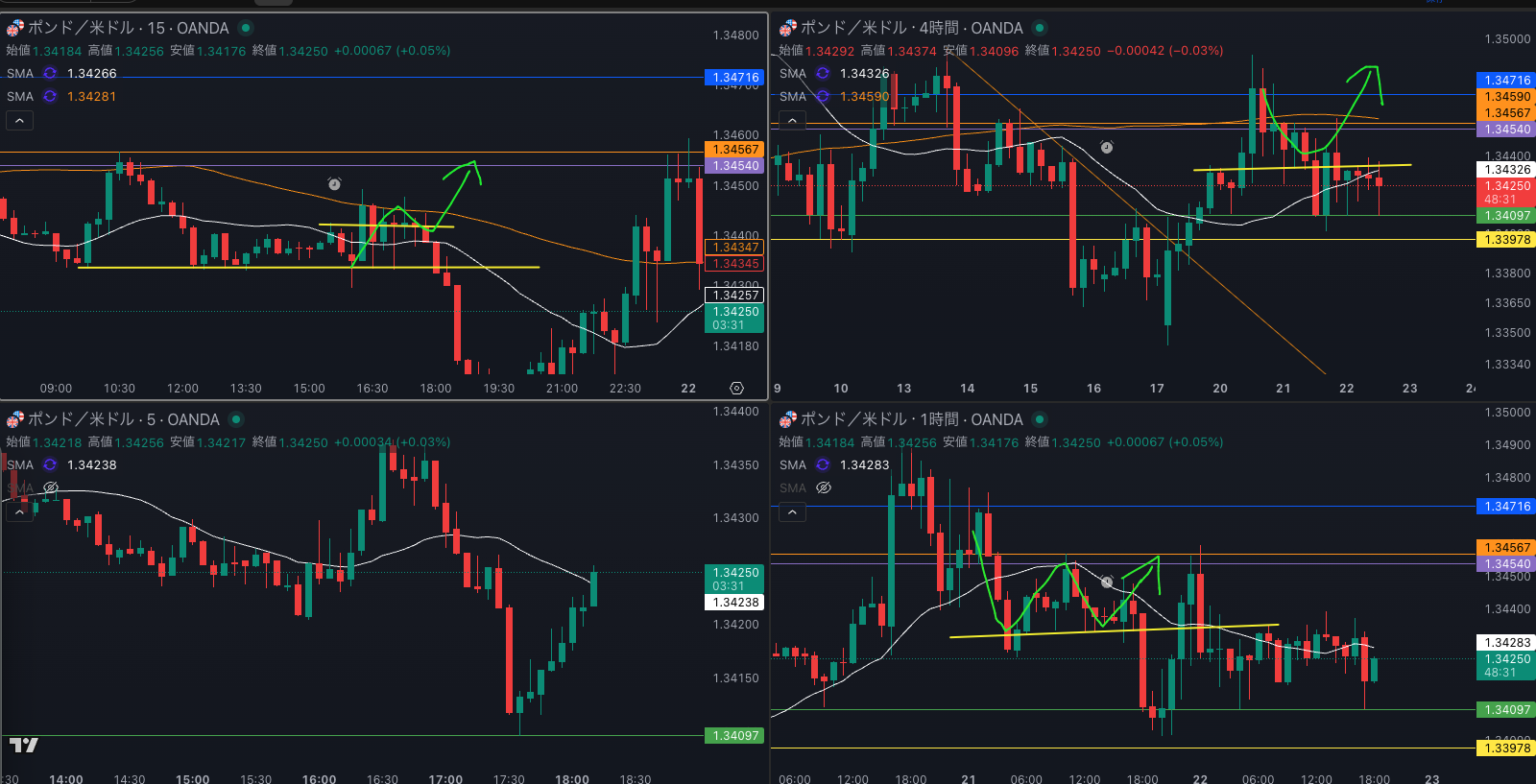
Task: Click alarm clock marker on 4-hour chart
Action: (1107, 148)
